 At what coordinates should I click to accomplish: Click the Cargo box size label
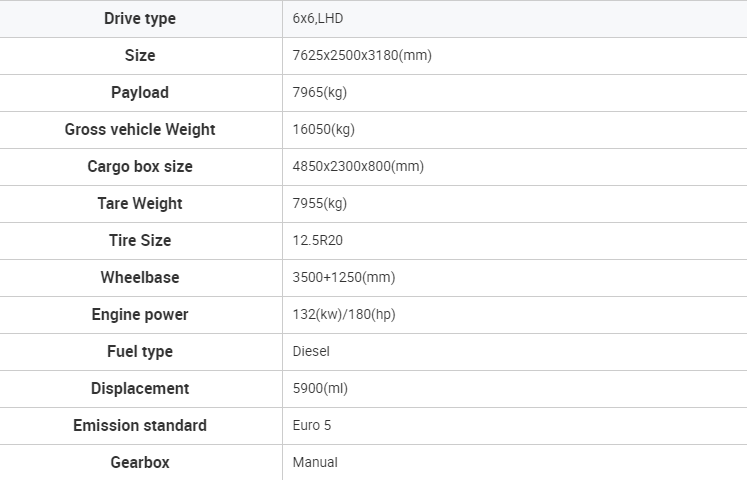click(x=140, y=167)
